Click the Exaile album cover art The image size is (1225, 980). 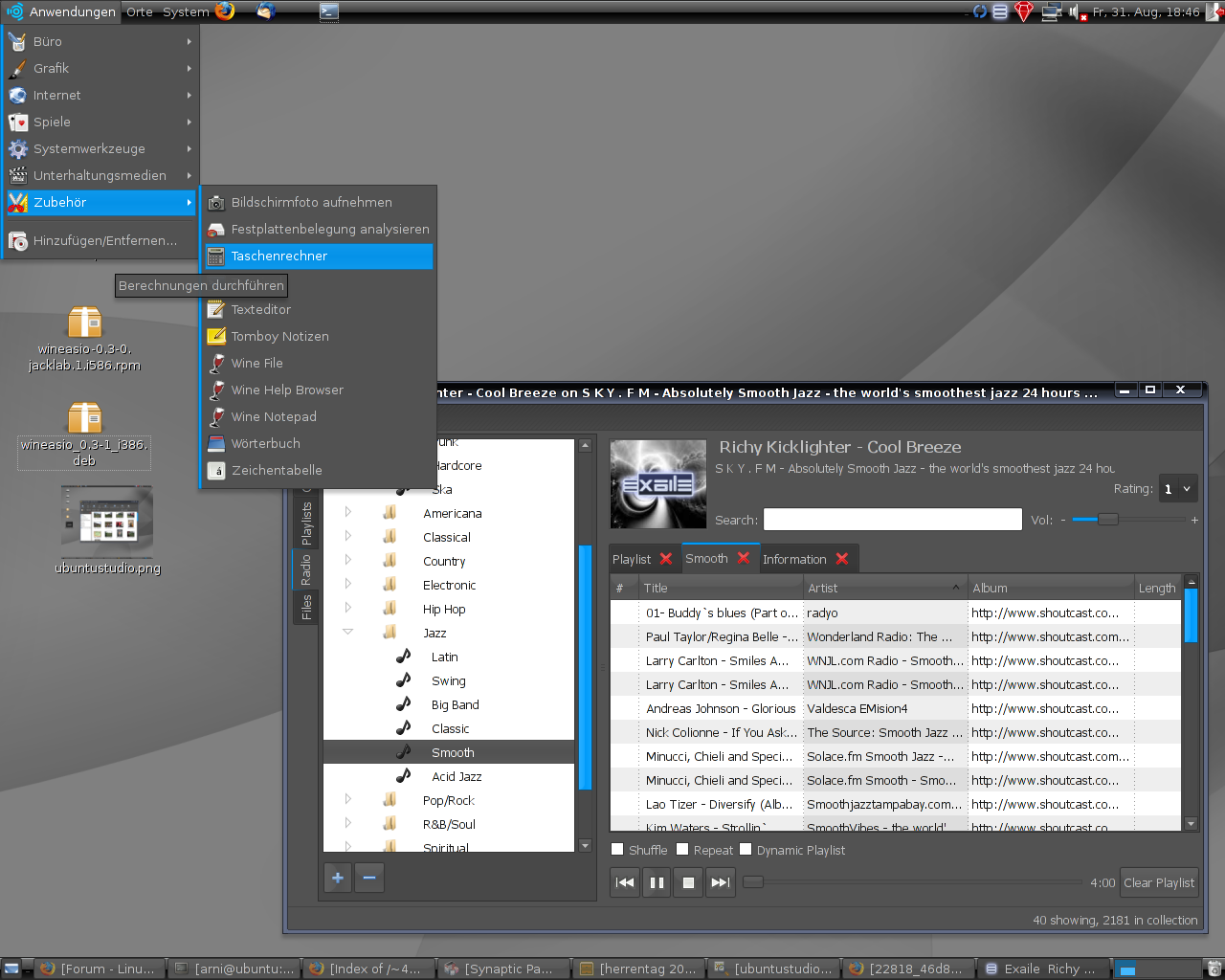pos(658,484)
